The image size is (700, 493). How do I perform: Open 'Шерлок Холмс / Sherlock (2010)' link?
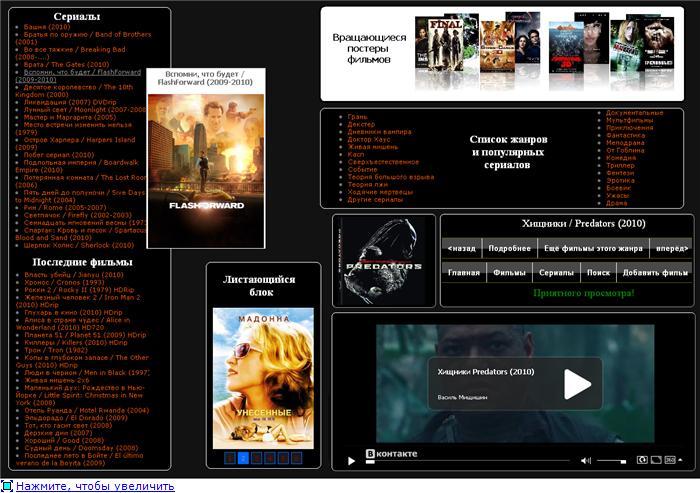coord(79,245)
